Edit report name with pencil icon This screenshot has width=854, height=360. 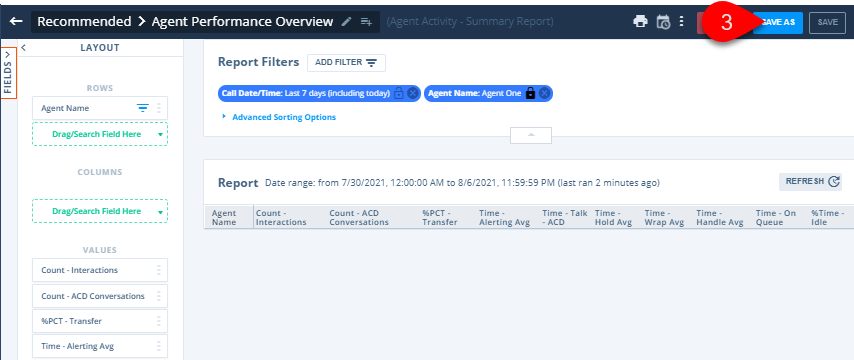pyautogui.click(x=346, y=22)
